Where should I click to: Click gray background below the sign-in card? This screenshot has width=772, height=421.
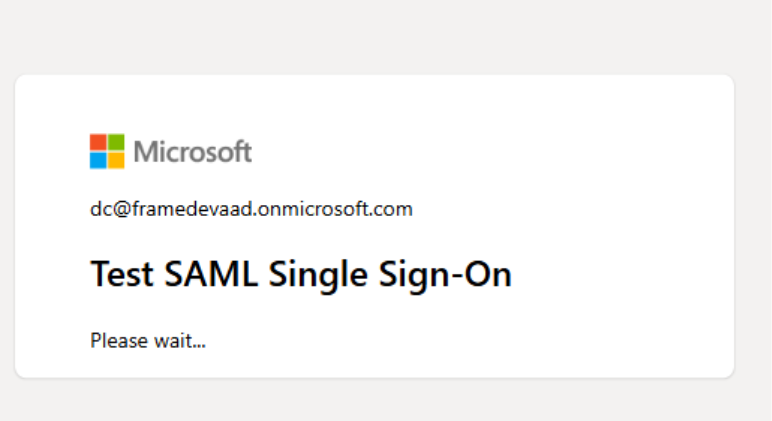pos(386,402)
